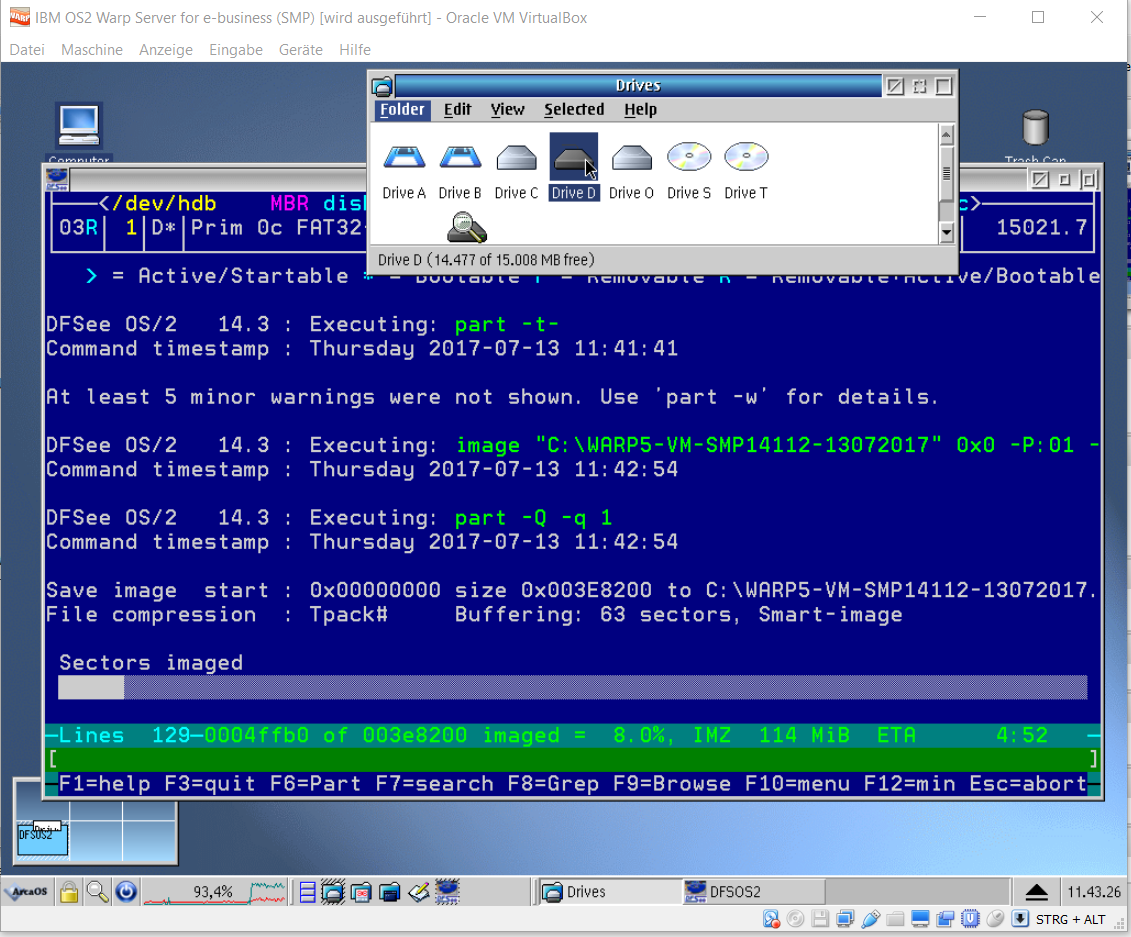
Task: Click the DFSee command input line
Action: pyautogui.click(x=573, y=760)
